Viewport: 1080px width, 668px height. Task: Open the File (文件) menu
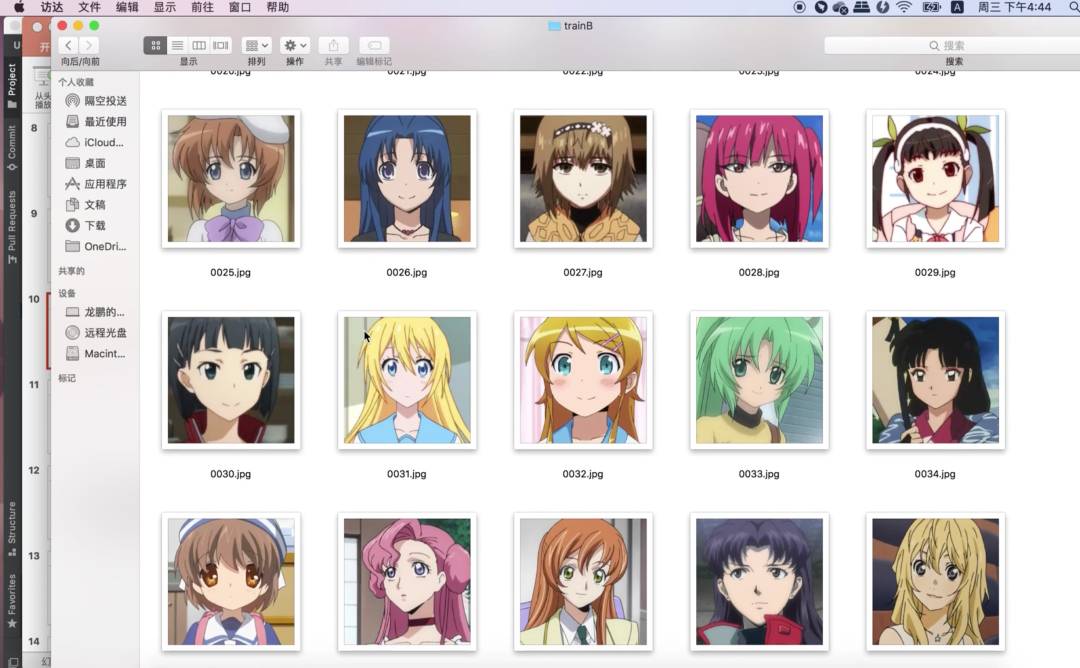click(89, 7)
